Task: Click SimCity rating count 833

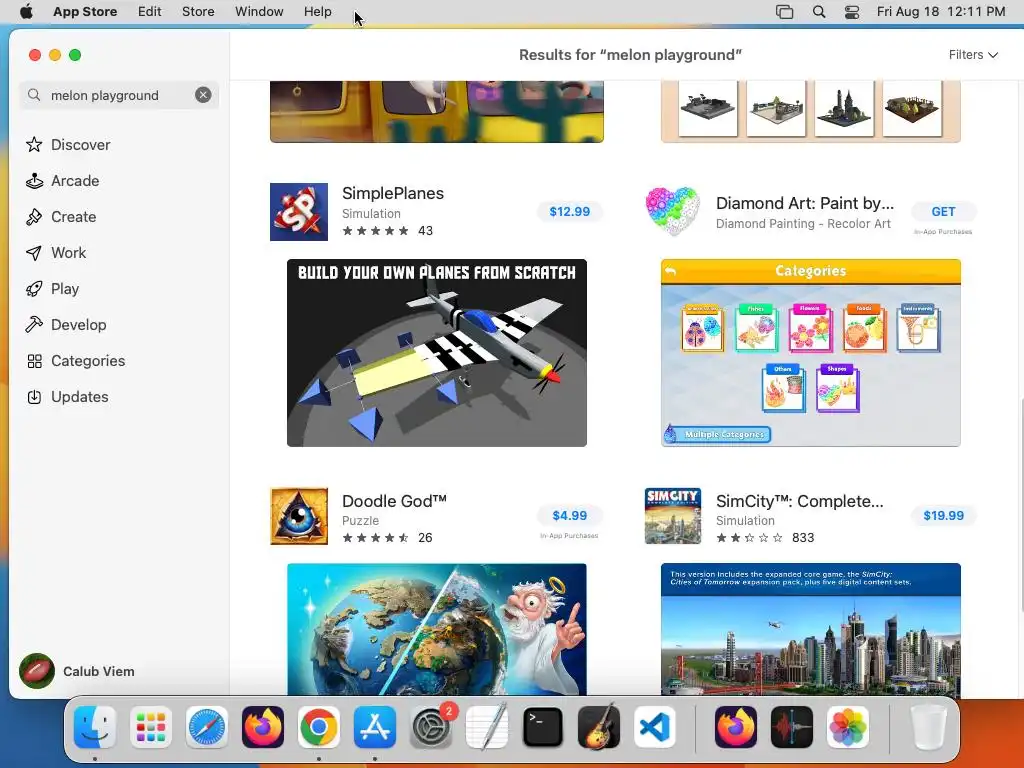Action: point(803,537)
